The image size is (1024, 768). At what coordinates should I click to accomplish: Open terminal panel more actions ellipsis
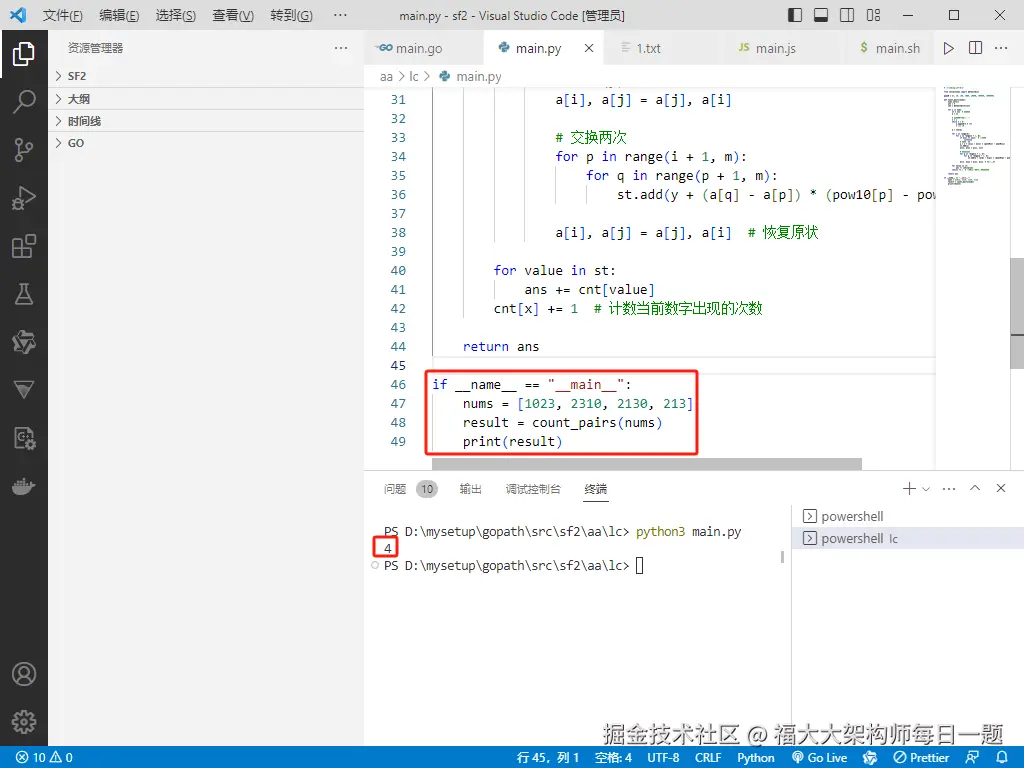(x=949, y=488)
